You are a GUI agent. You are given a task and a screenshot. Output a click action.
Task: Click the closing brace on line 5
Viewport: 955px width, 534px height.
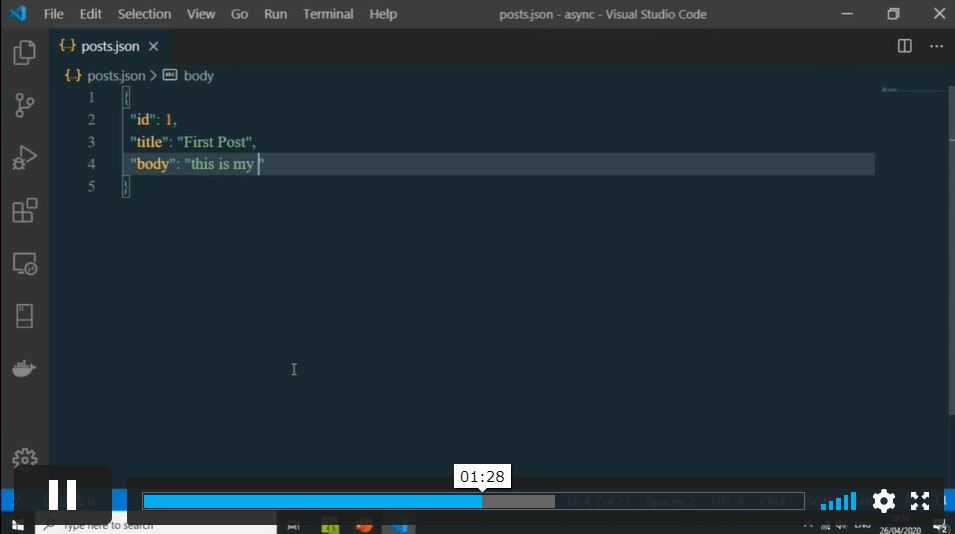point(126,186)
